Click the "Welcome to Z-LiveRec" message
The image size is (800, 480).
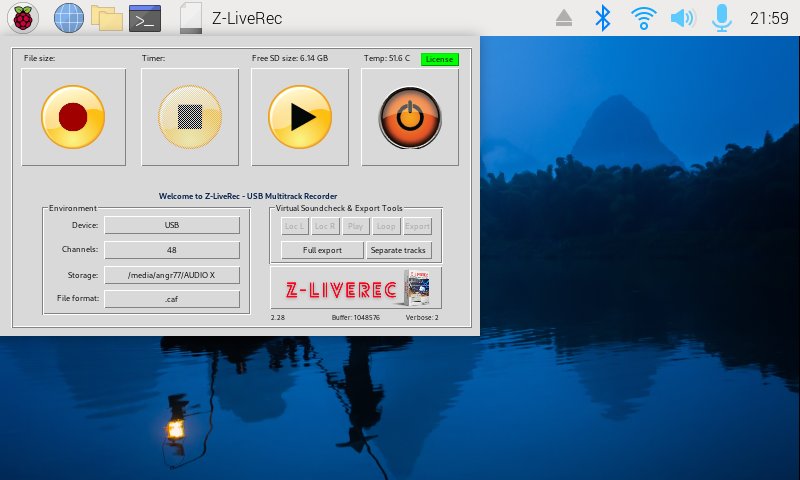click(248, 196)
